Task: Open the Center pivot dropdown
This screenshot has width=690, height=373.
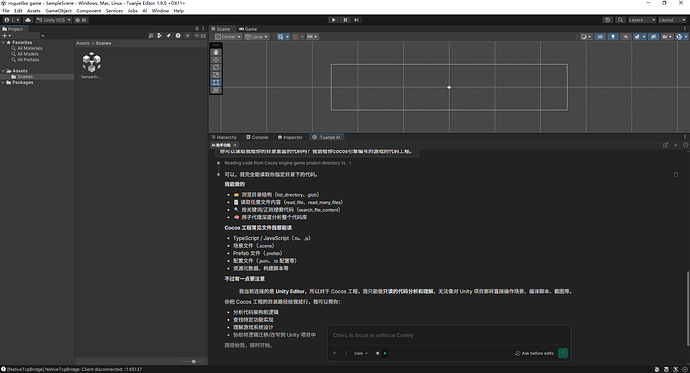Action: click(x=228, y=37)
